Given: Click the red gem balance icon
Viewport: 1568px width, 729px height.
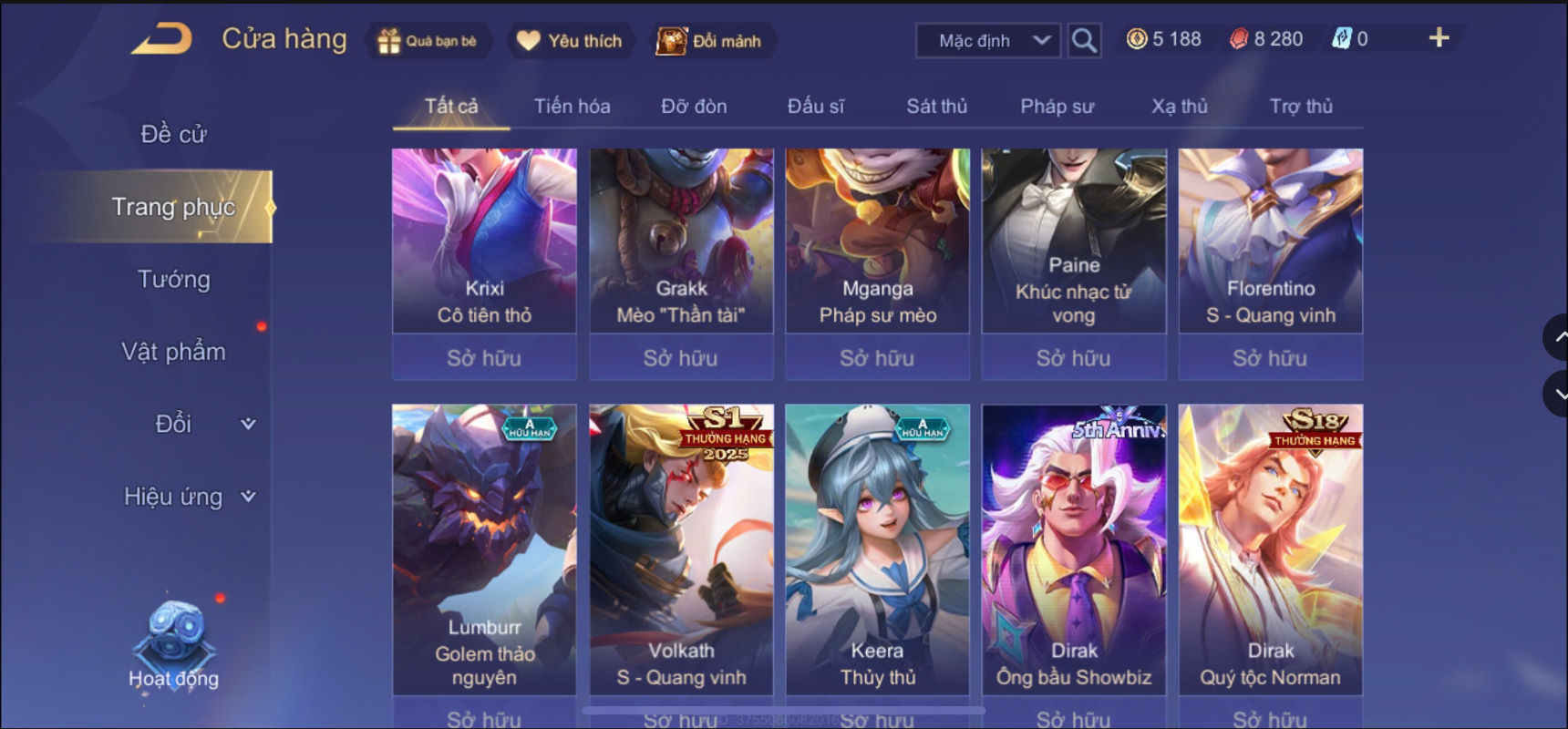Looking at the screenshot, I should (1239, 39).
